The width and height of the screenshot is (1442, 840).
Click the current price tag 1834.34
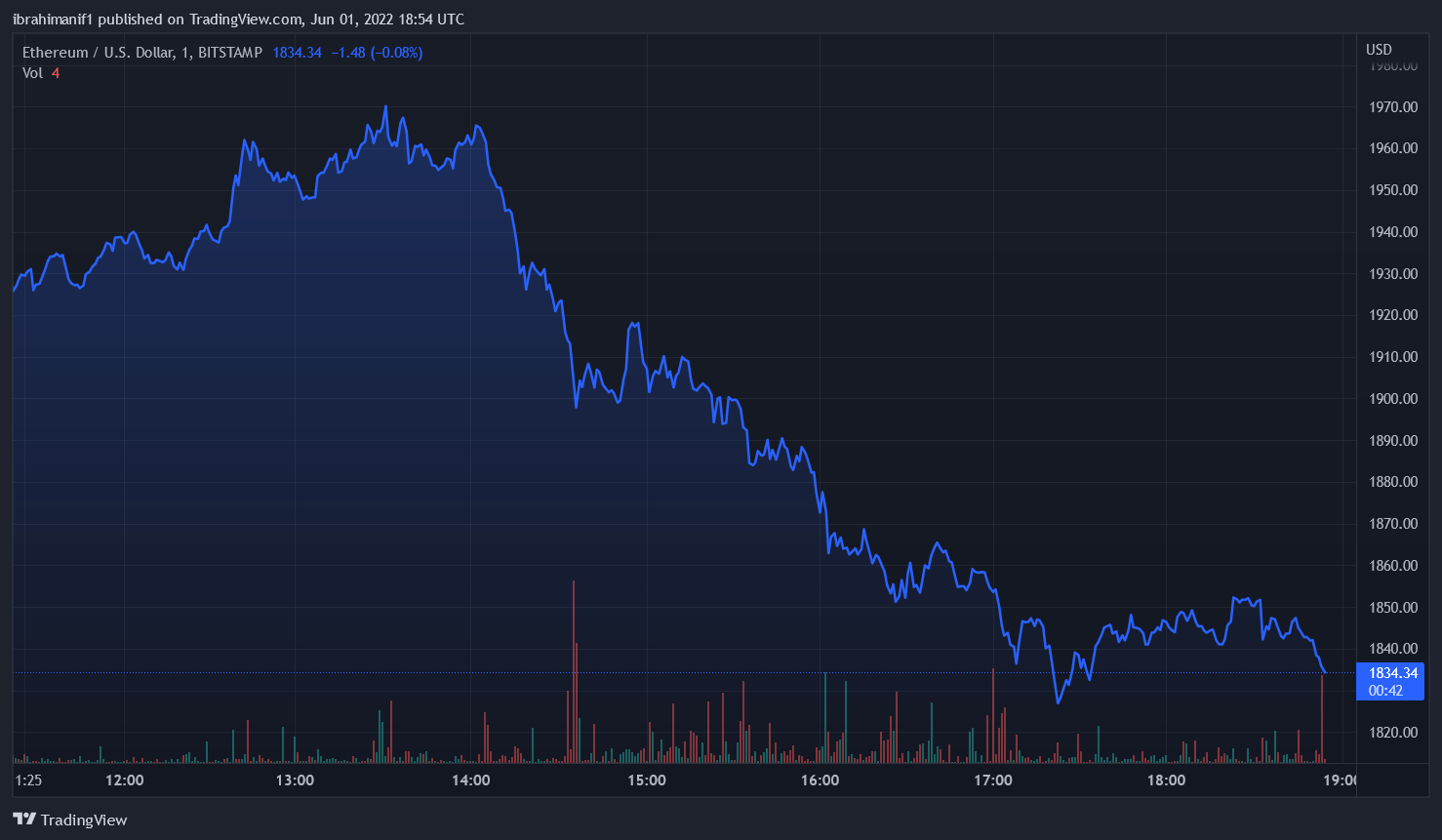[1392, 673]
